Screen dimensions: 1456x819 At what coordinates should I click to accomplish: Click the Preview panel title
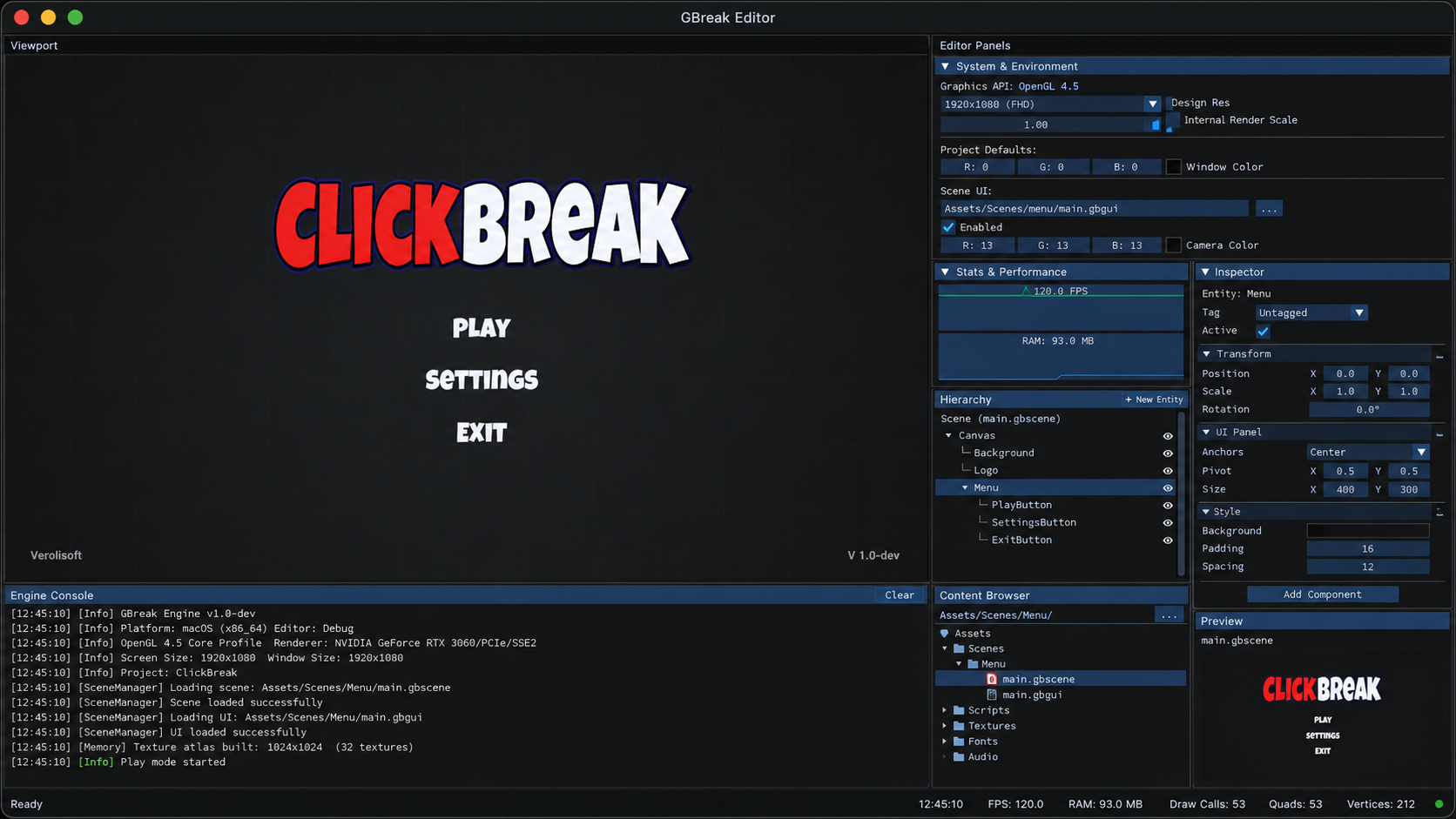[x=1221, y=621]
